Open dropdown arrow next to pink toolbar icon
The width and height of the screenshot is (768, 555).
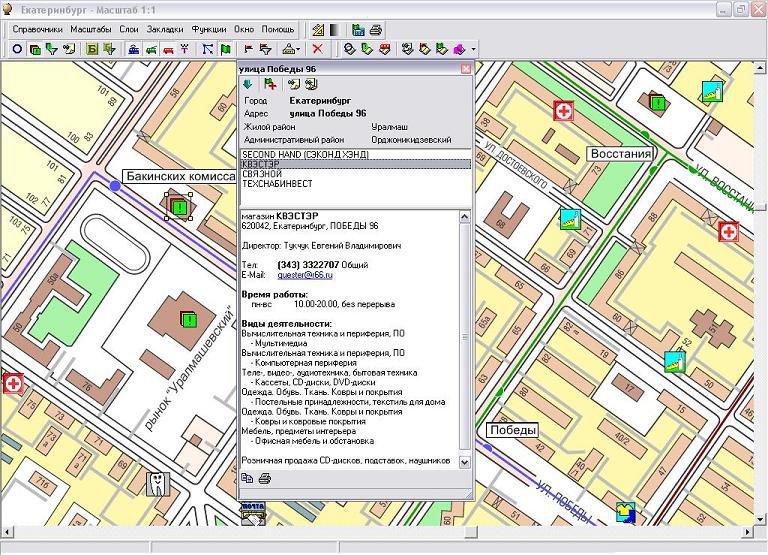[473, 49]
